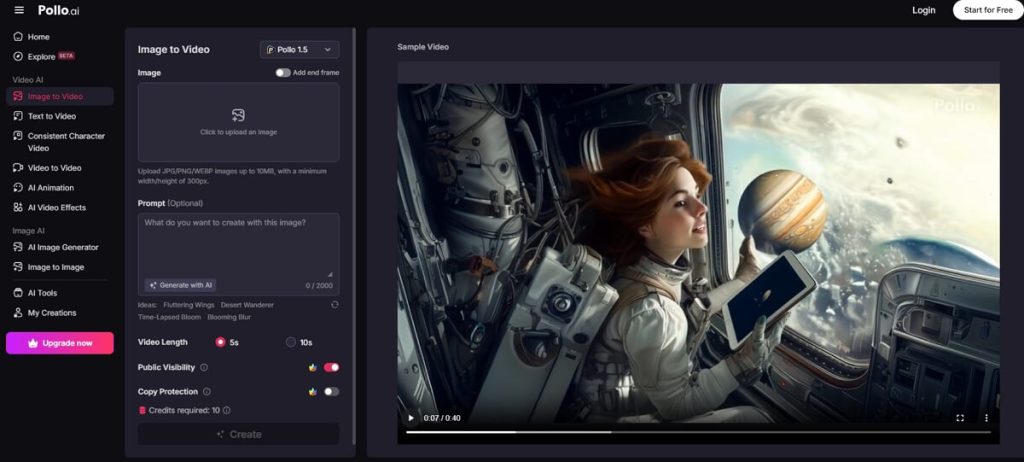Screen dimensions: 1024x462
Task: Enable the Add end frame toggle
Action: click(283, 73)
